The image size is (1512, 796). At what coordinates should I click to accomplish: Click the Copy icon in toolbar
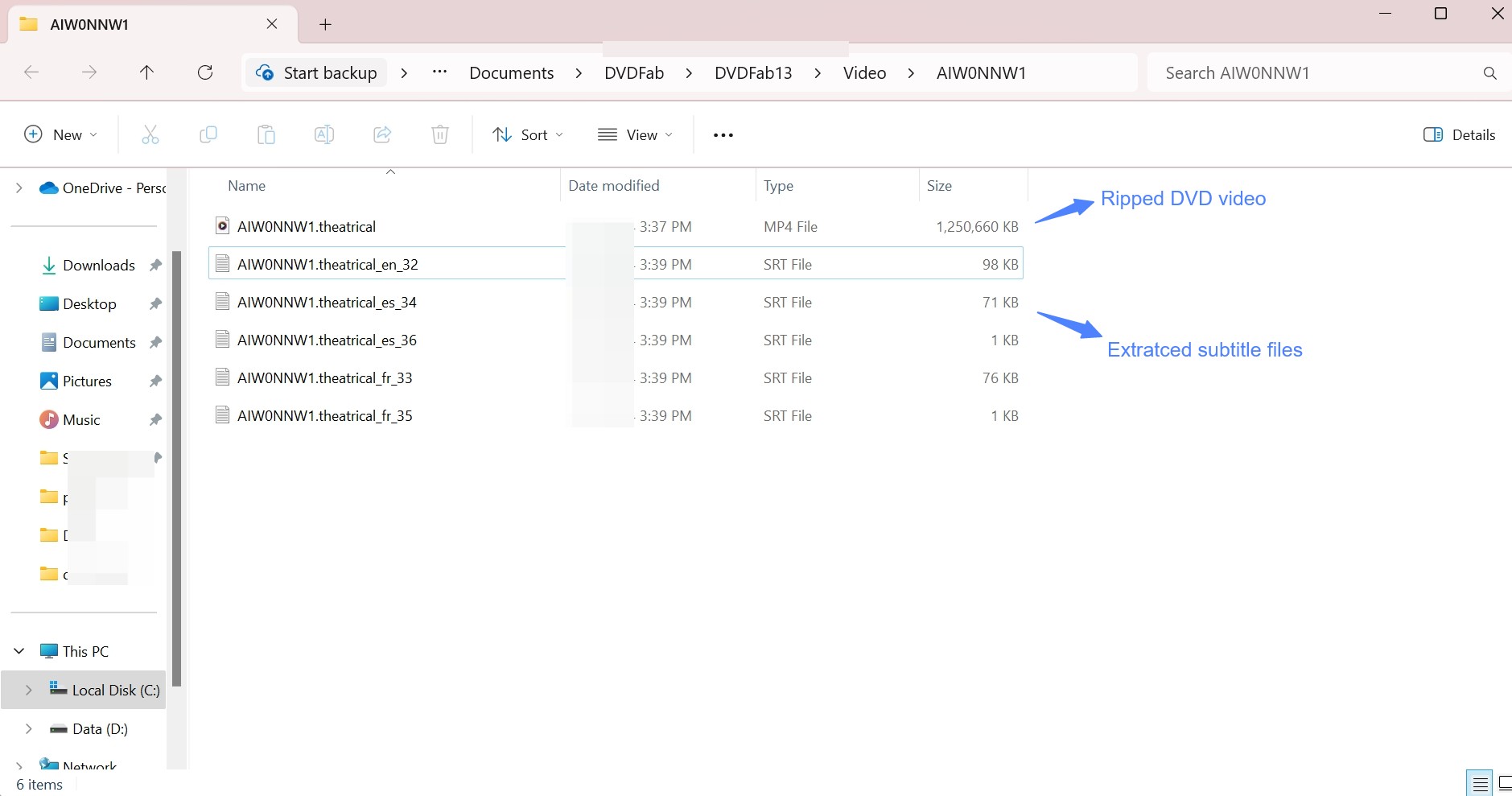click(x=208, y=134)
